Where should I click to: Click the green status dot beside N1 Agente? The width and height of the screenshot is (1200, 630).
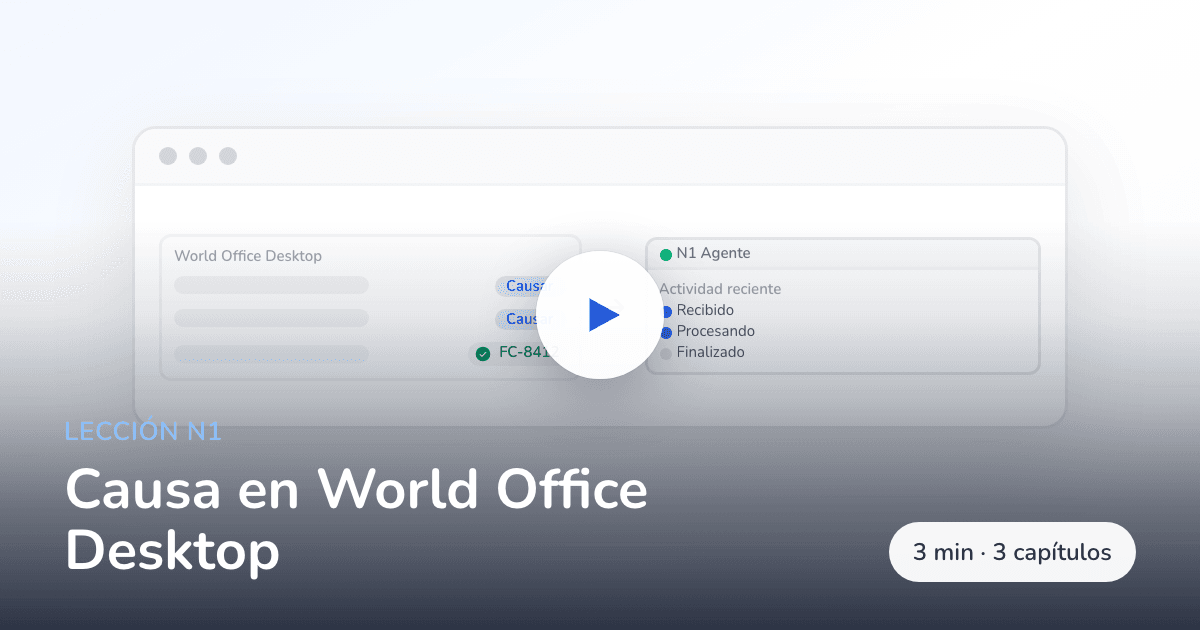tap(666, 255)
